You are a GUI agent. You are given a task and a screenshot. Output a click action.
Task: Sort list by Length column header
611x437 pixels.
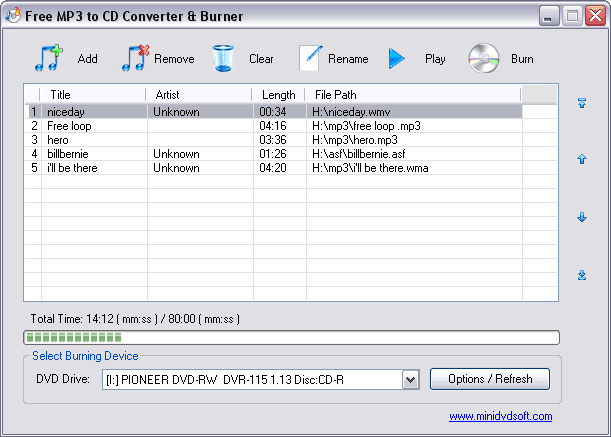(x=278, y=95)
